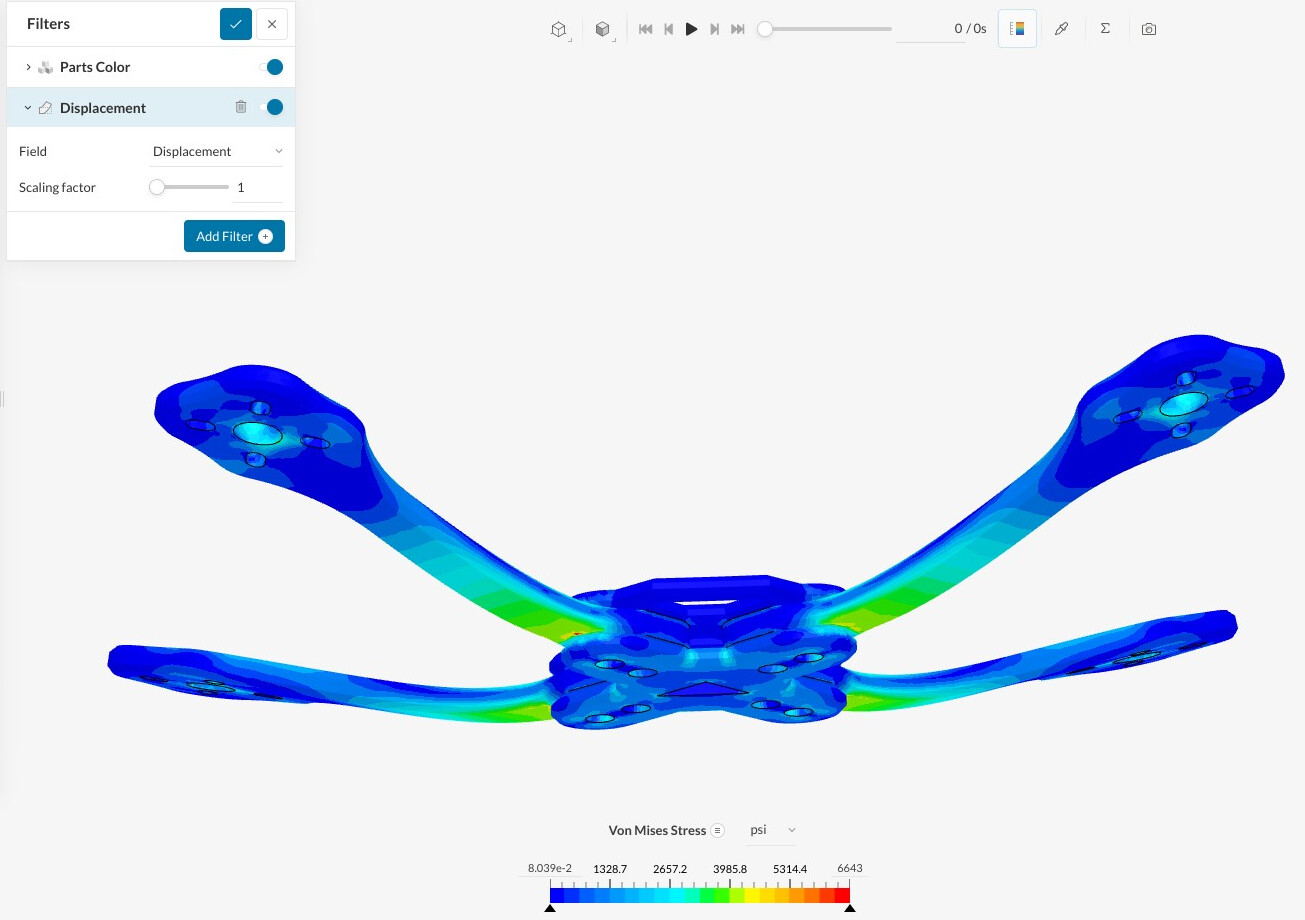
Task: Toggle the Displacement filter switch
Action: click(271, 107)
